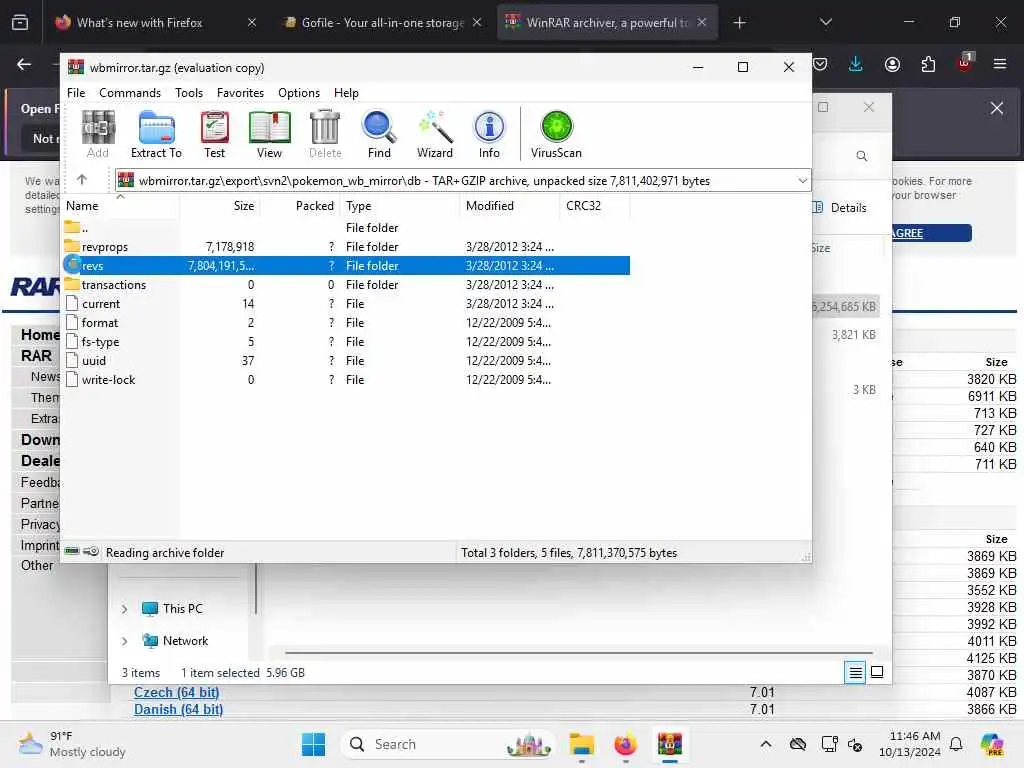The image size is (1024, 768).
Task: Click the taskbar Search box
Action: click(447, 744)
